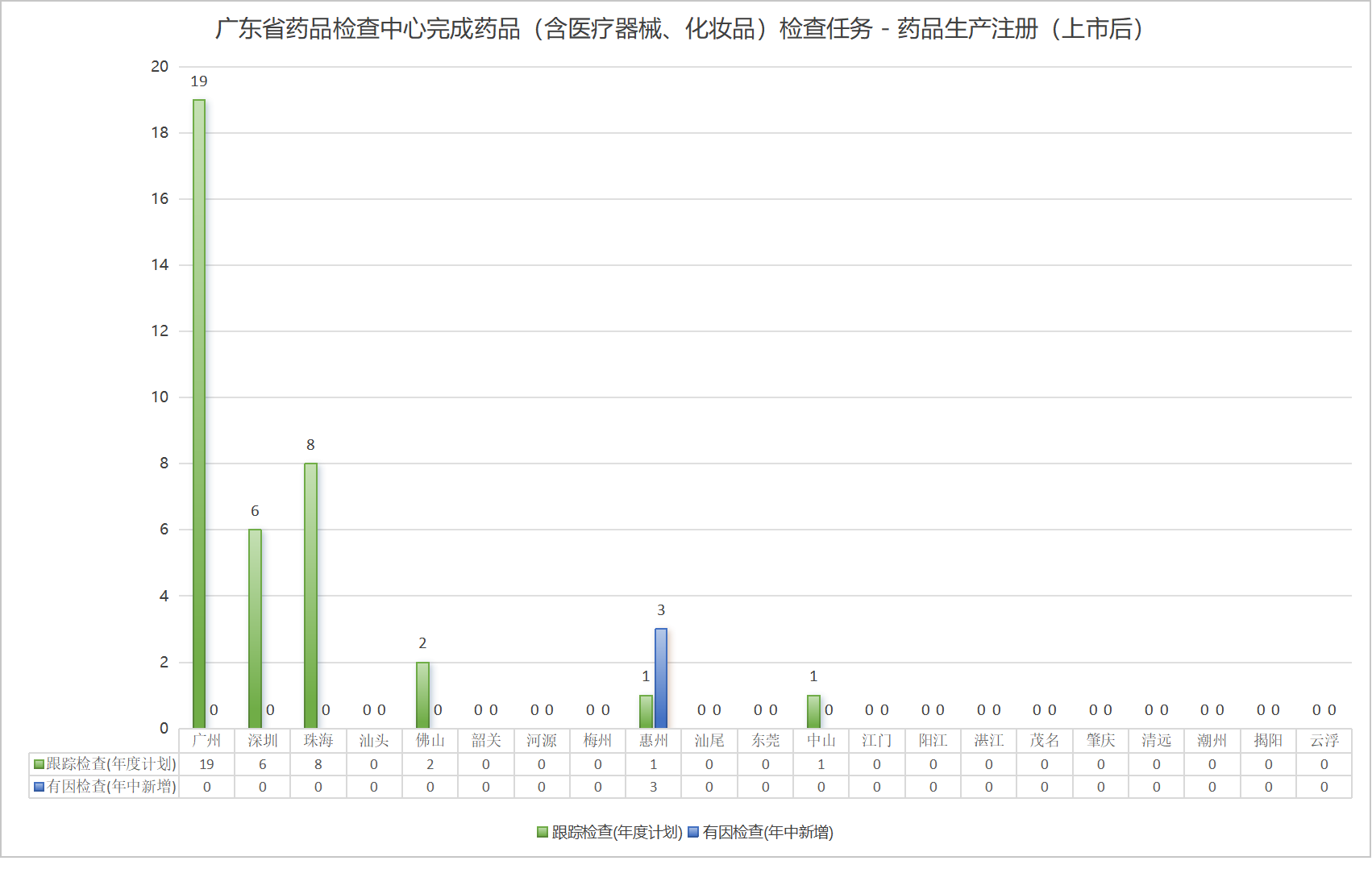Click the 茂名 category label
Viewport: 1372px width, 869px height.
click(1045, 740)
